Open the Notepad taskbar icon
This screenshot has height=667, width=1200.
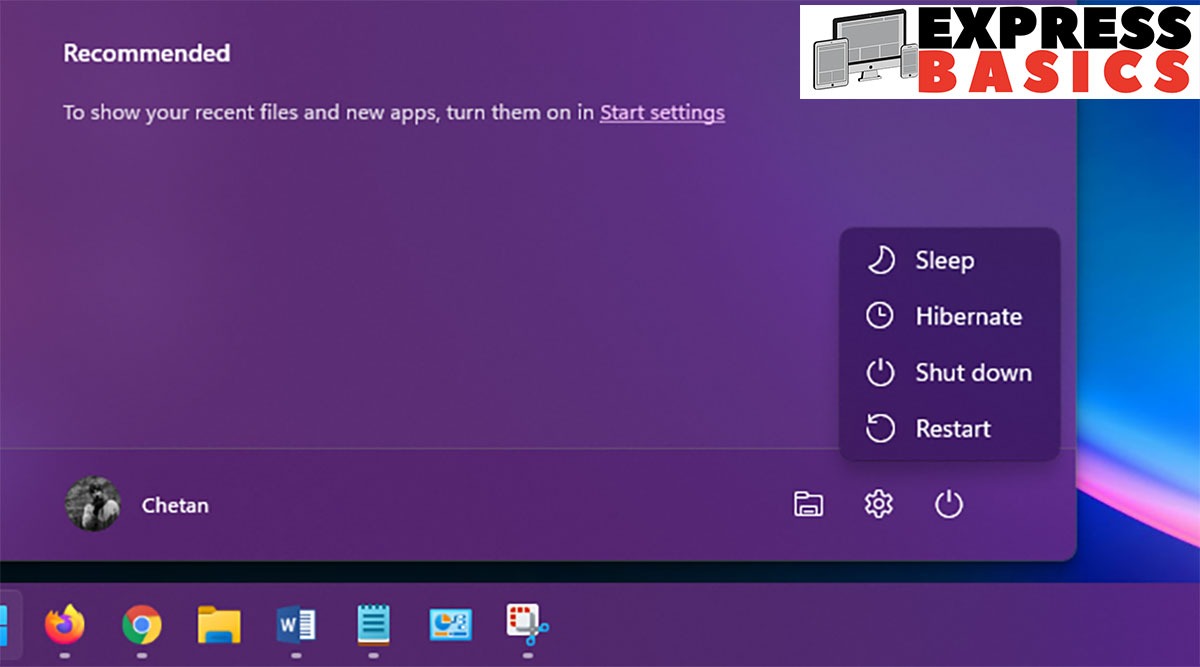pos(373,626)
